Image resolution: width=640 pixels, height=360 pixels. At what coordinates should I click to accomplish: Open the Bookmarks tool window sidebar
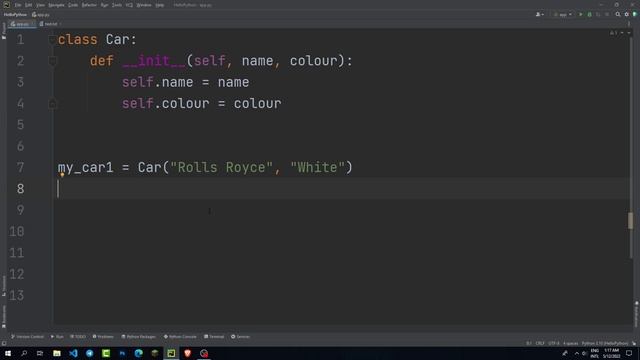[x=4, y=316]
